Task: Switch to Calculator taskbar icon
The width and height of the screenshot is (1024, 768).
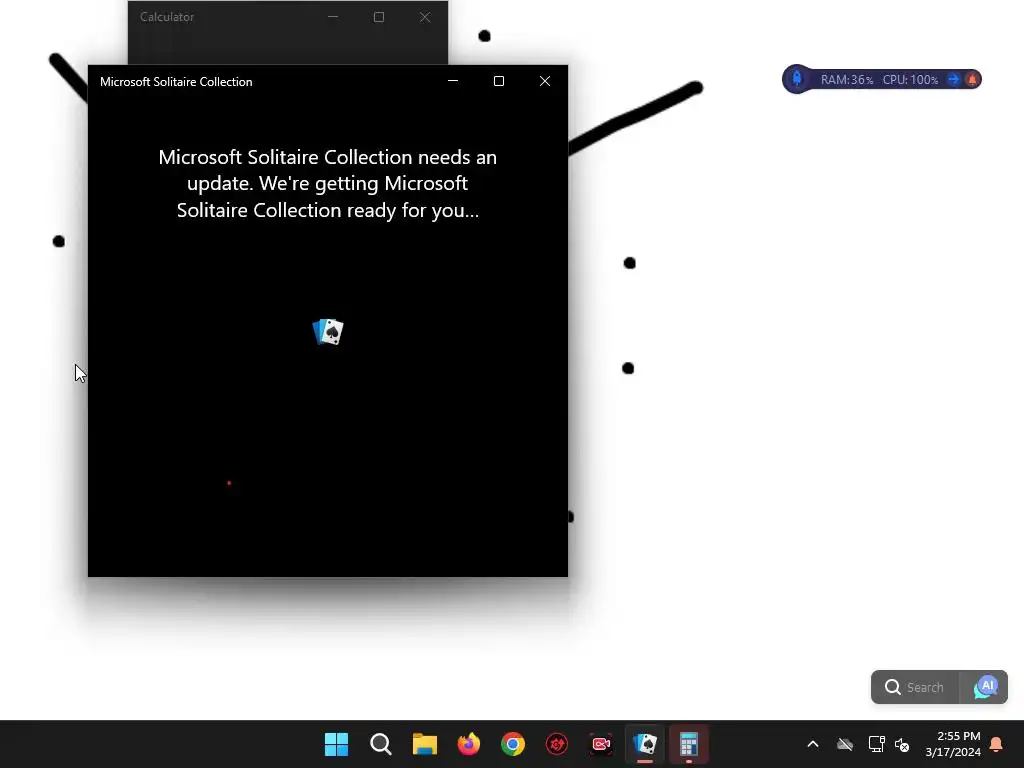Action: click(689, 744)
